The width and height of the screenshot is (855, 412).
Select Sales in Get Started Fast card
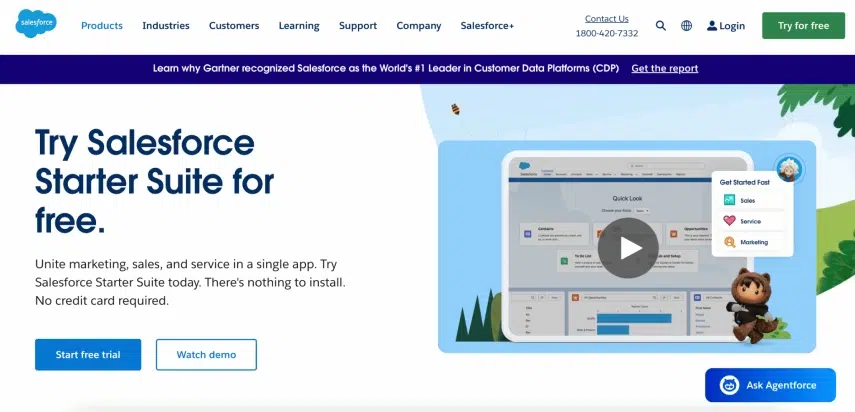[748, 201]
